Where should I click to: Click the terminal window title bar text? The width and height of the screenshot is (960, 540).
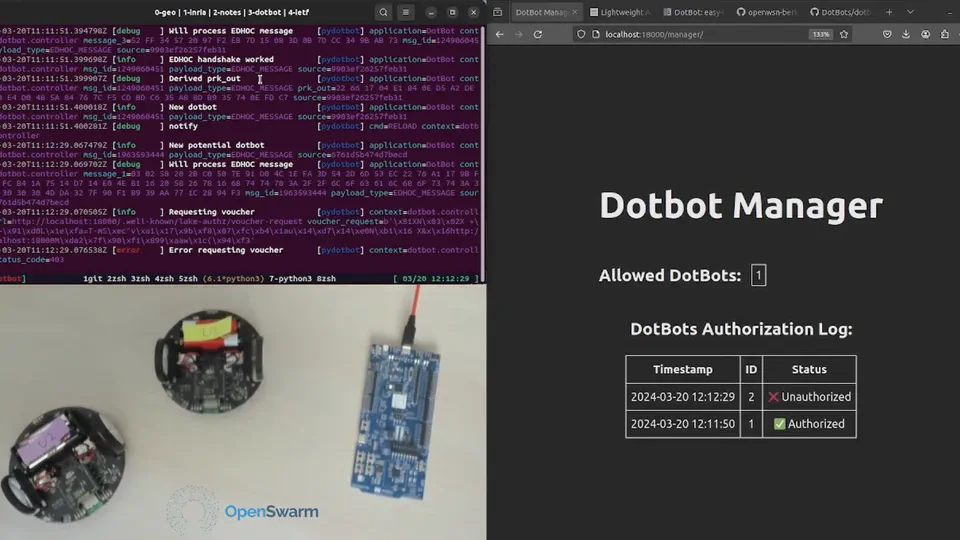pyautogui.click(x=231, y=12)
